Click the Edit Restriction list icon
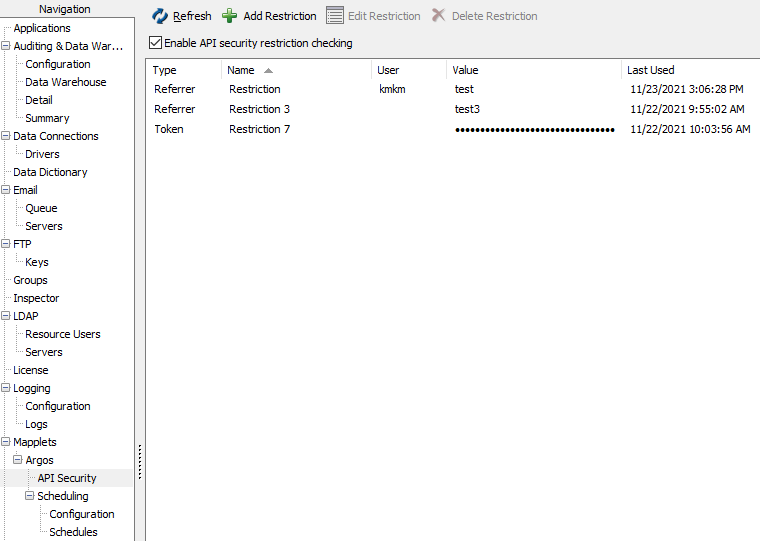The width and height of the screenshot is (760, 541). click(x=334, y=16)
